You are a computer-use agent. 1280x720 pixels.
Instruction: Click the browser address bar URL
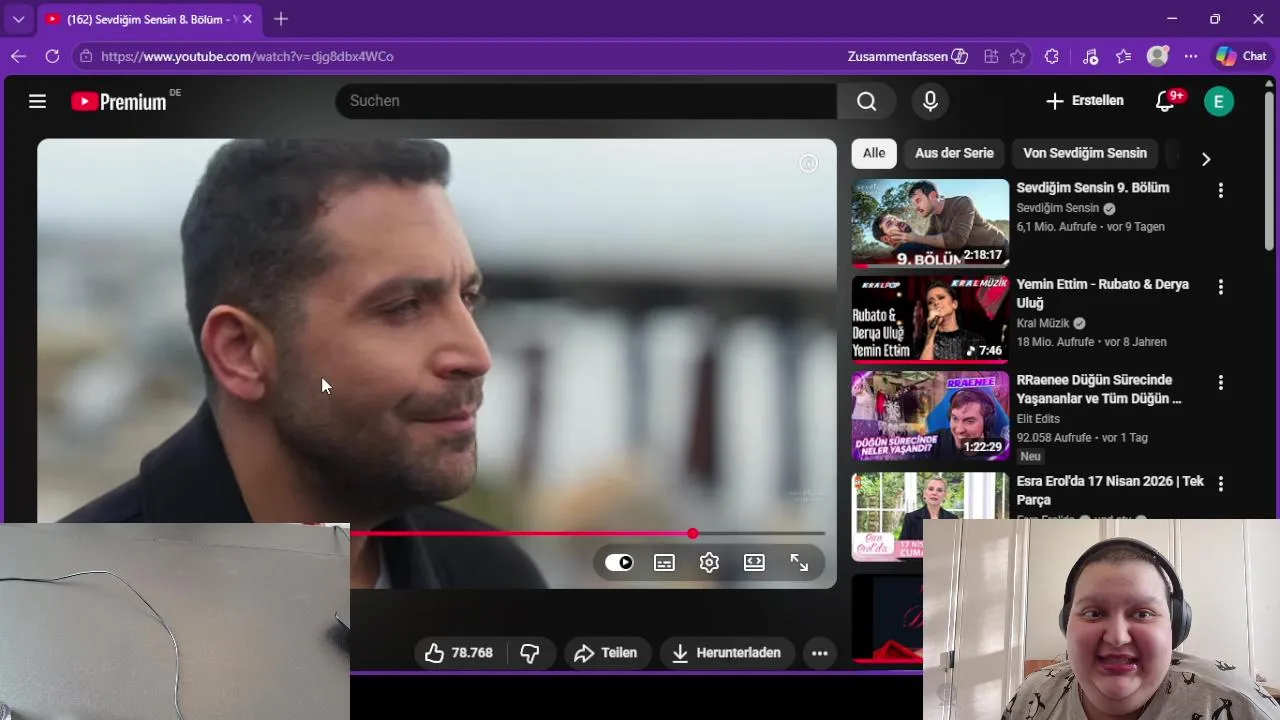[x=248, y=57]
